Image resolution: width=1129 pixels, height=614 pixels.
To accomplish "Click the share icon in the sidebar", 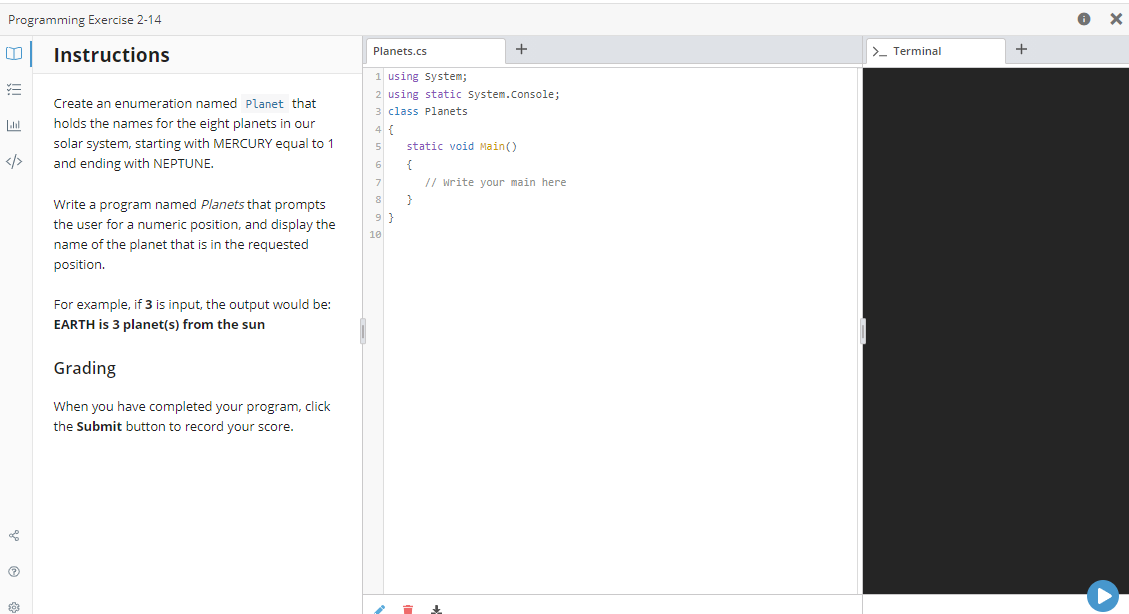I will pyautogui.click(x=14, y=535).
